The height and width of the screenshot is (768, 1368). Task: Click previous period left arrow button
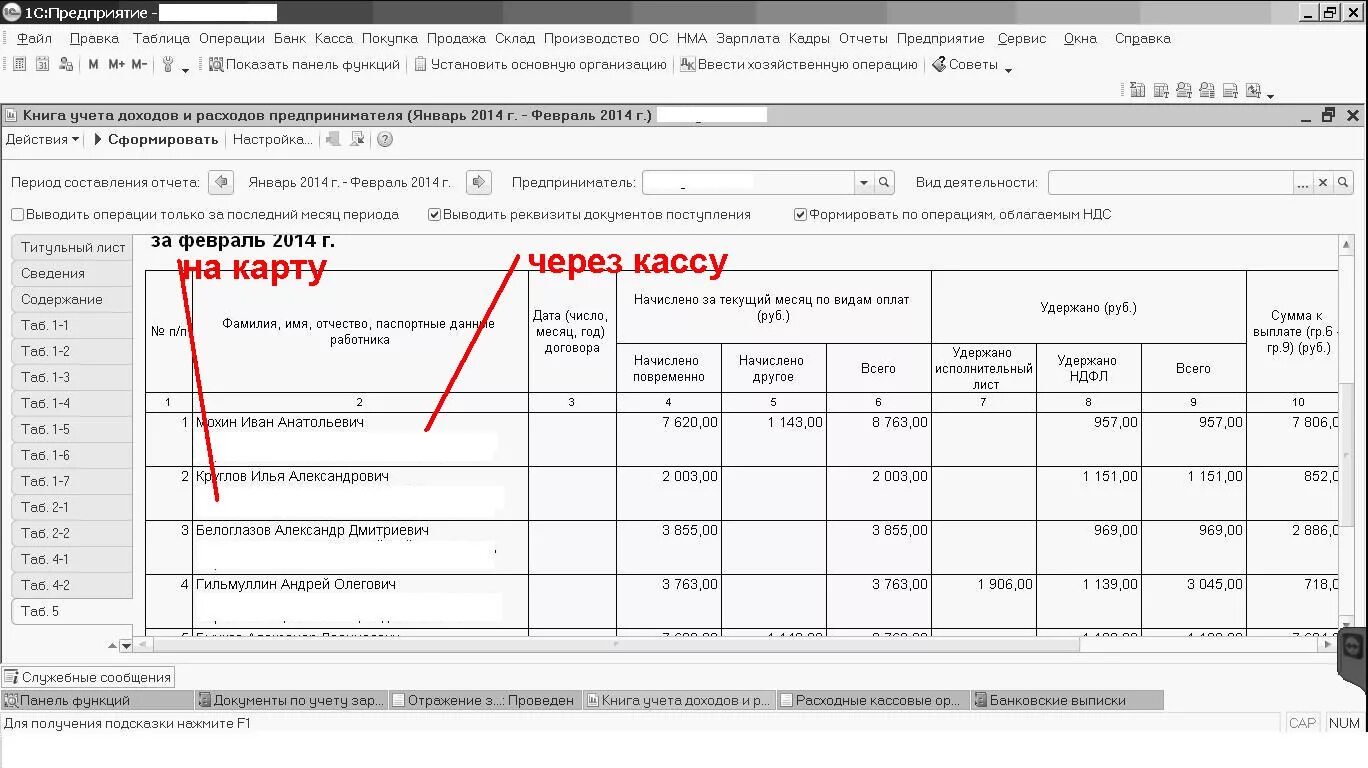222,183
